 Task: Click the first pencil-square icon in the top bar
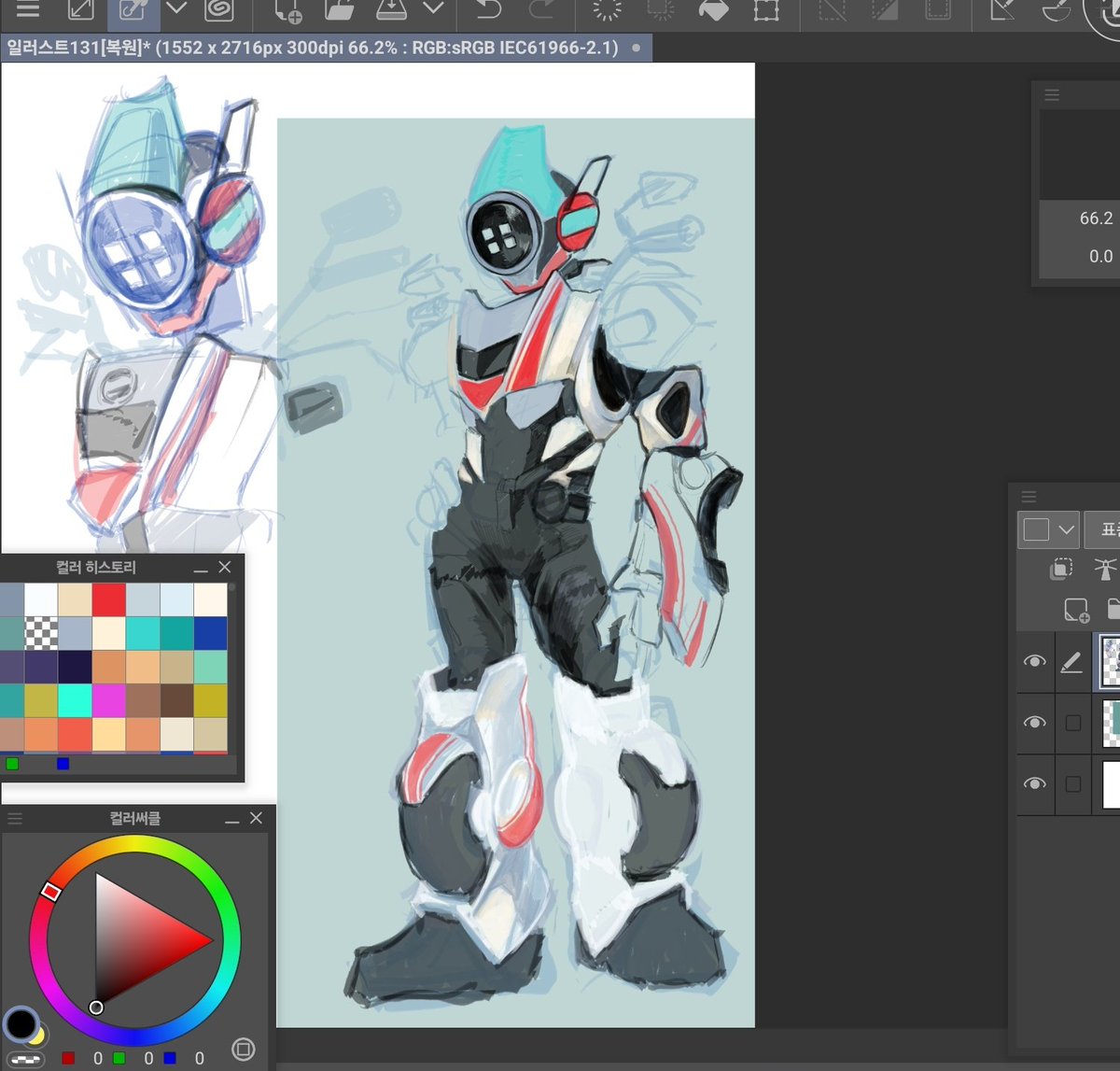81,9
